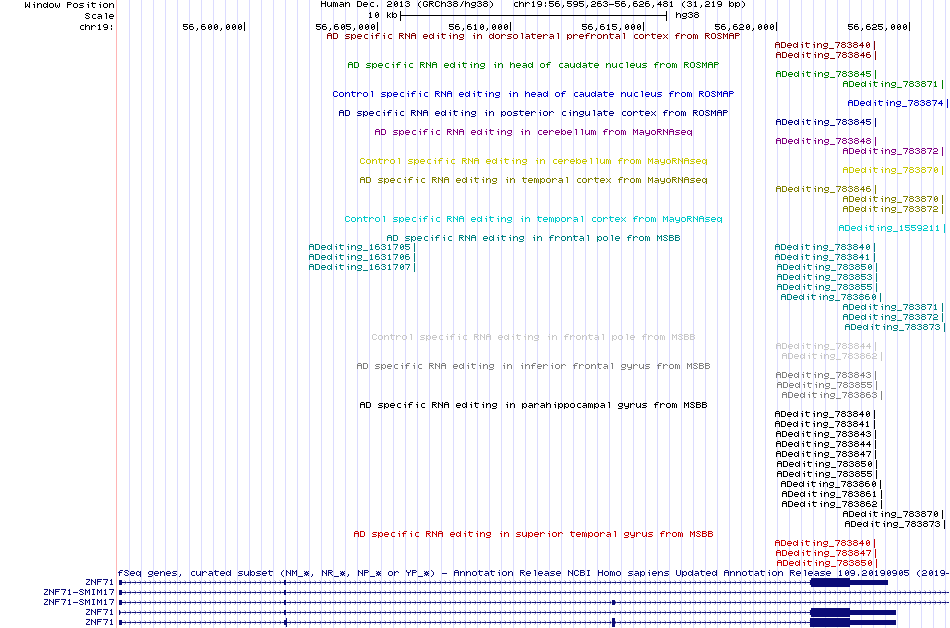The width and height of the screenshot is (950, 628).
Task: Click light gray ADediting_783862 item
Action: click(x=831, y=357)
